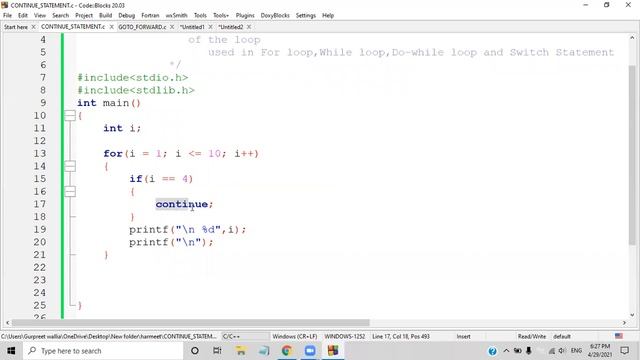This screenshot has width=640, height=360.
Task: Click the continue keyword on line 17
Action: [x=182, y=204]
